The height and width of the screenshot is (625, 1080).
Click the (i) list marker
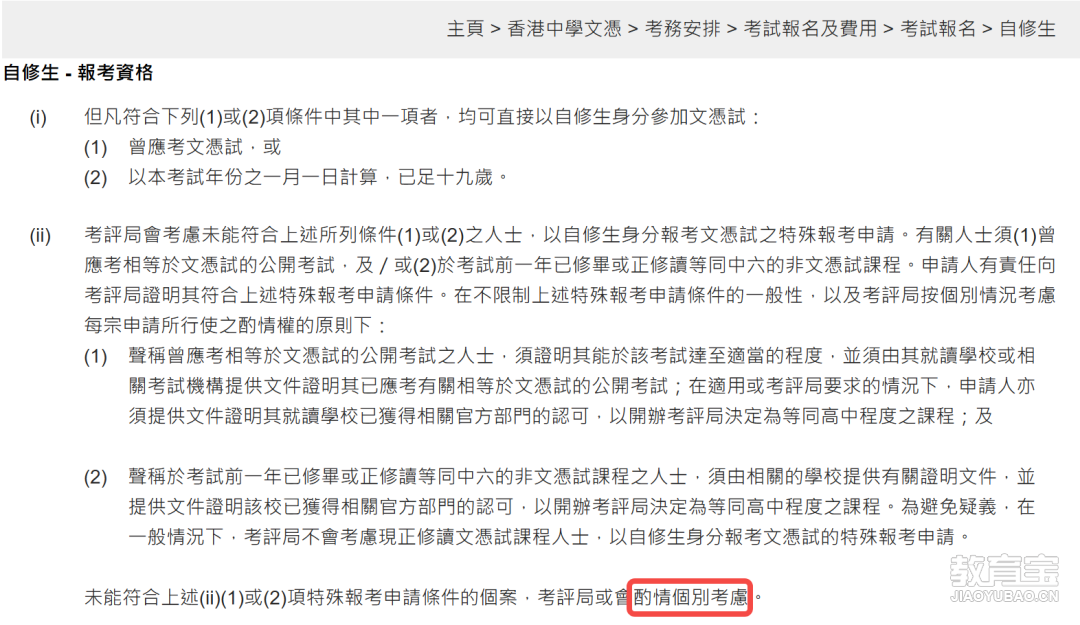tap(38, 117)
